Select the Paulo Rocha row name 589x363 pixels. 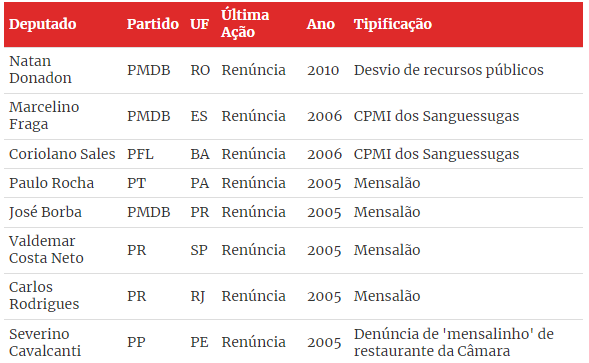[51, 183]
